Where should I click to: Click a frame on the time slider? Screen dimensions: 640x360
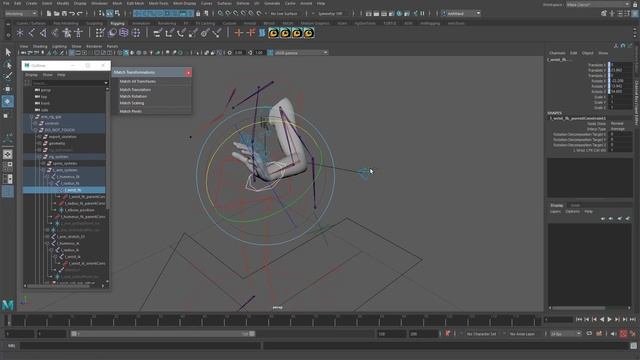(x=273, y=320)
